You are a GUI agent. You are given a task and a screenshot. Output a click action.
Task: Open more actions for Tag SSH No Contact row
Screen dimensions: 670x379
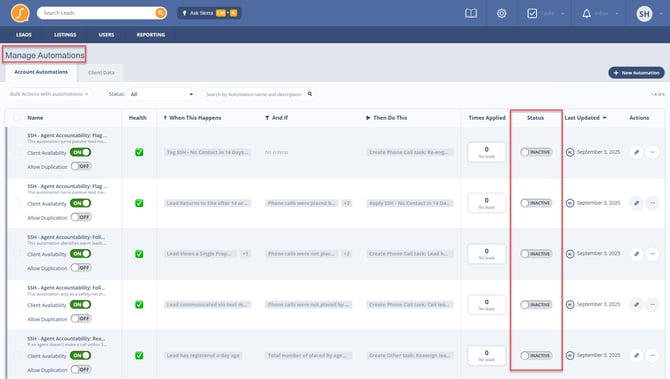652,152
